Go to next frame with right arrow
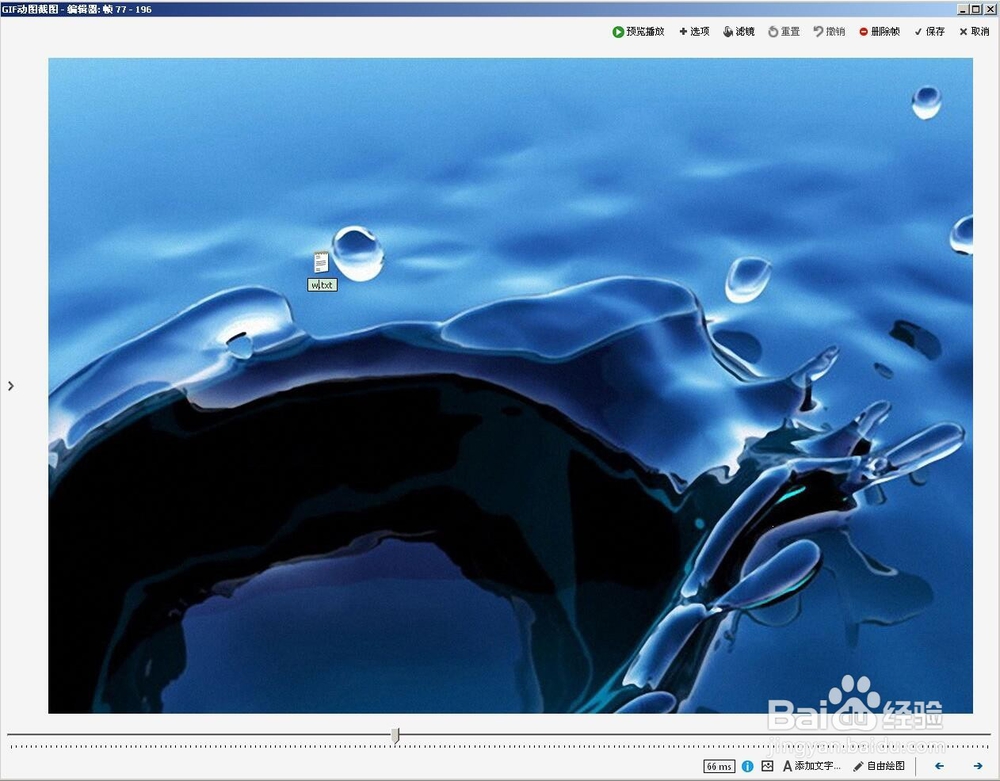The height and width of the screenshot is (781, 1000). point(978,766)
